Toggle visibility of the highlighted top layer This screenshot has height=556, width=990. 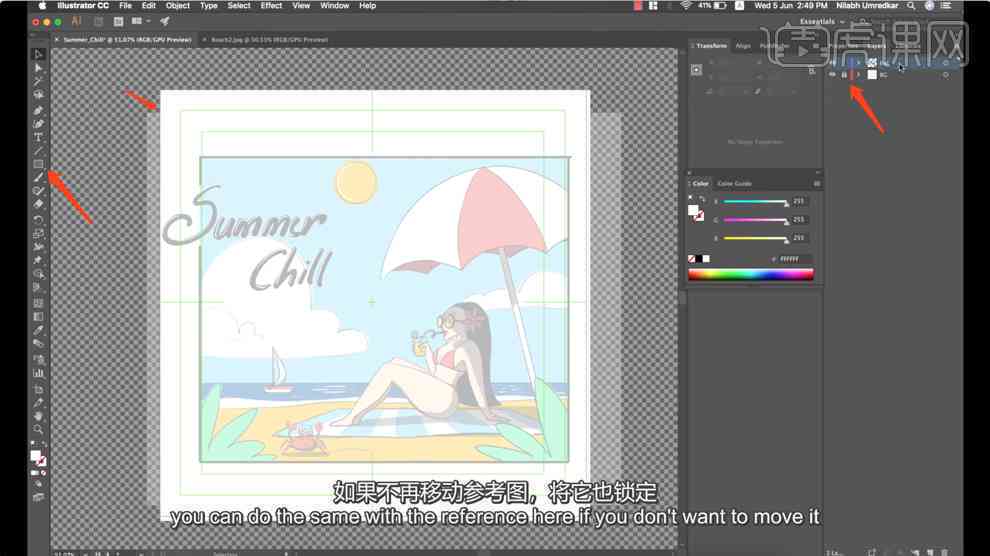(x=832, y=63)
